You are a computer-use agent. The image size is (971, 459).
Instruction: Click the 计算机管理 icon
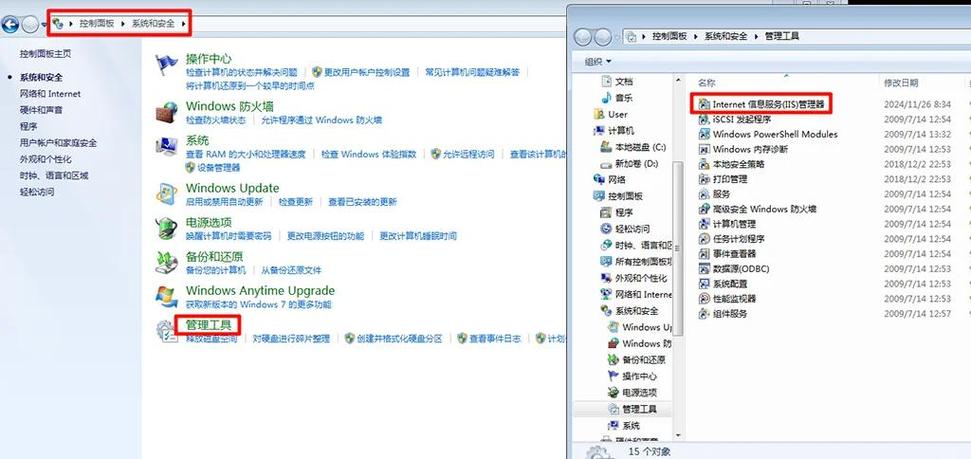tap(703, 224)
